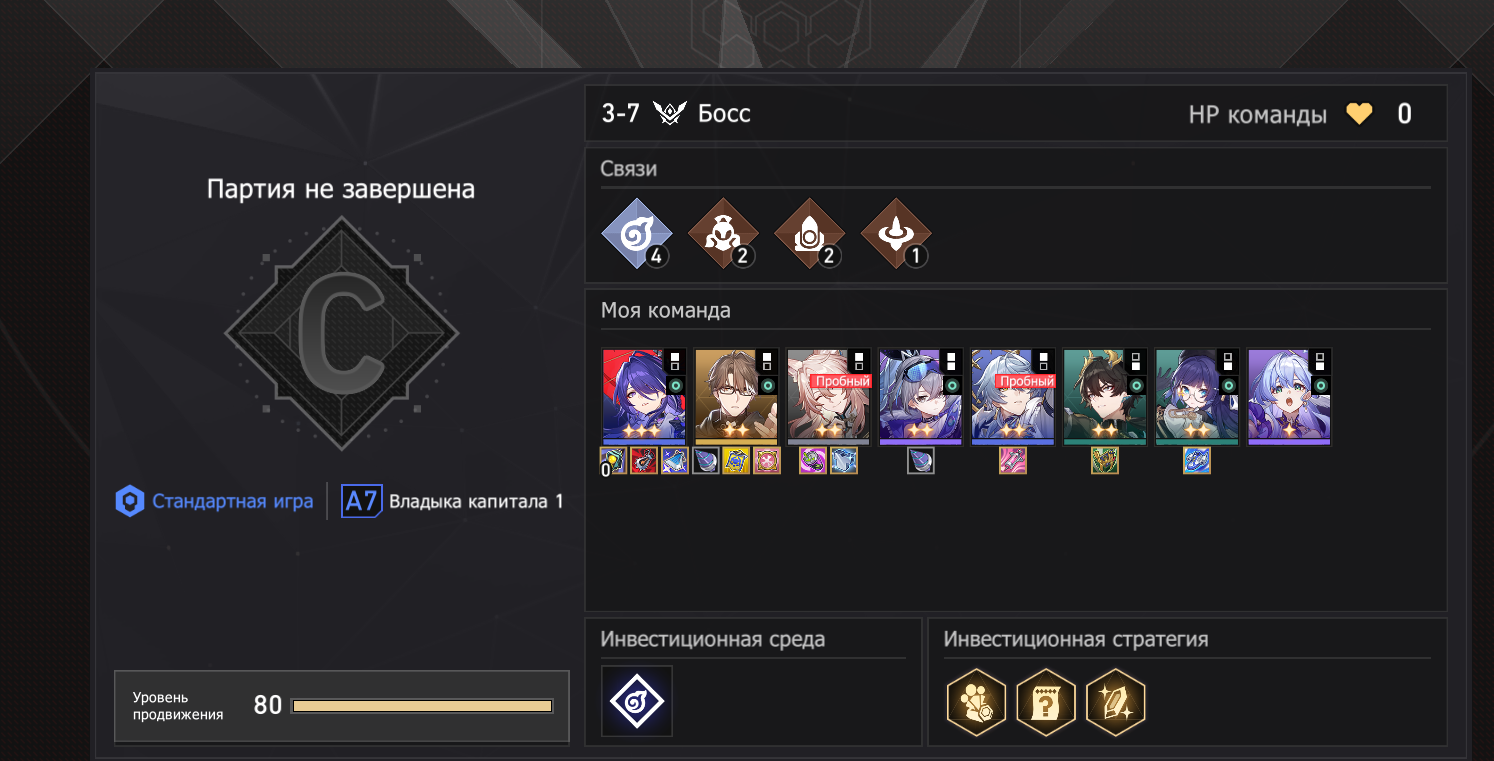Screen dimensions: 1494x761
Task: Open the investment environment swirl icon
Action: pos(637,702)
